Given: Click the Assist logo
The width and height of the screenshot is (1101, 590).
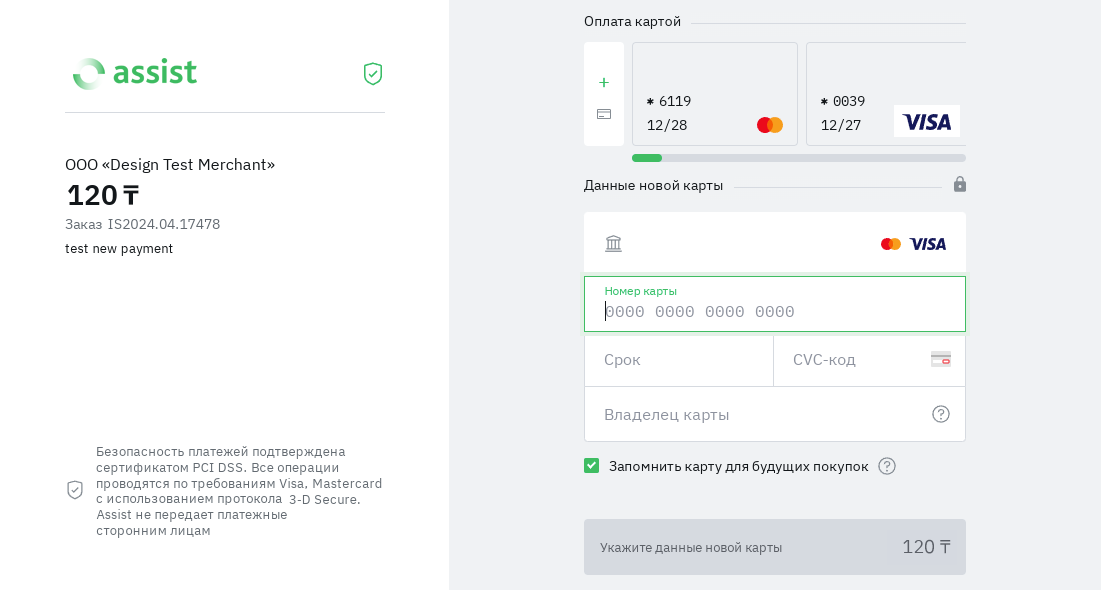Looking at the screenshot, I should tap(135, 73).
